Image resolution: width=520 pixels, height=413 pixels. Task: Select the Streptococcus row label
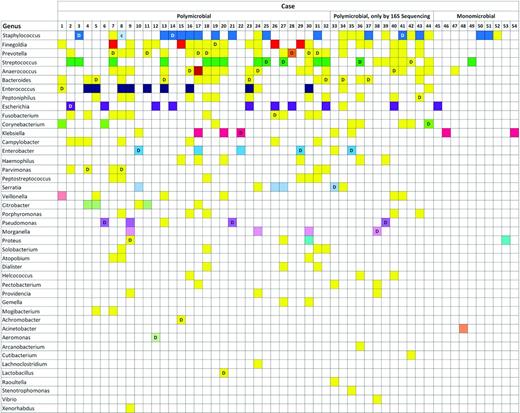pos(19,62)
